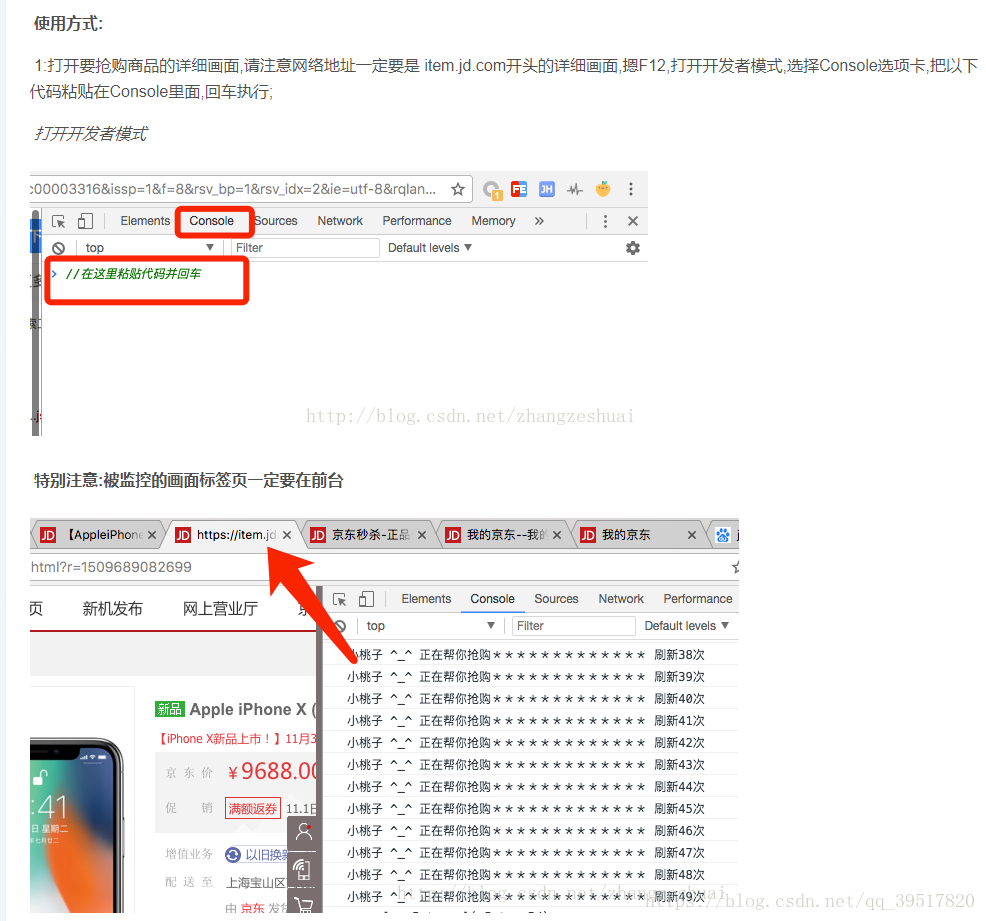Select the 京东秒杀-正品 browser tab

tap(369, 535)
